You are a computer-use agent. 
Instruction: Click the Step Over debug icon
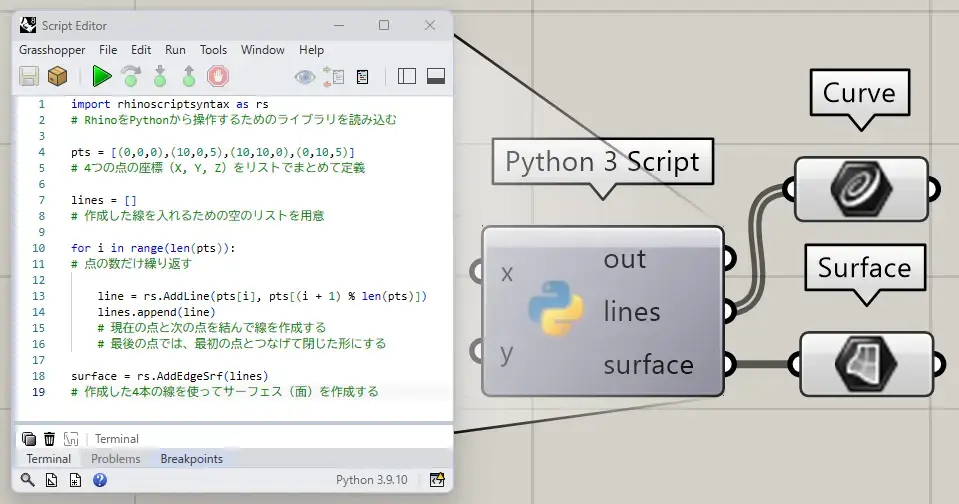[131, 76]
